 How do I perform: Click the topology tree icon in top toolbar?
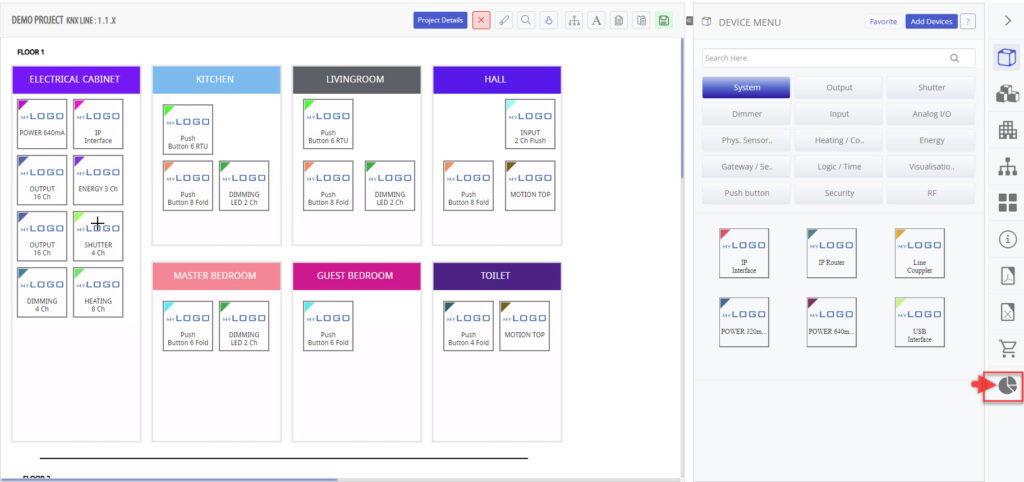click(x=574, y=20)
